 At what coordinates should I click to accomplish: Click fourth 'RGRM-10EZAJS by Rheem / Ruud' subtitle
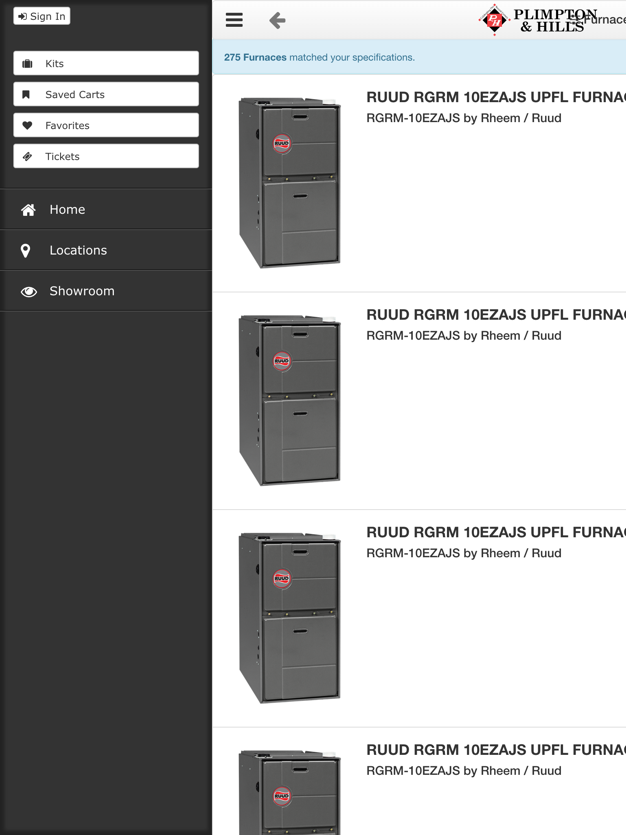[x=464, y=771]
